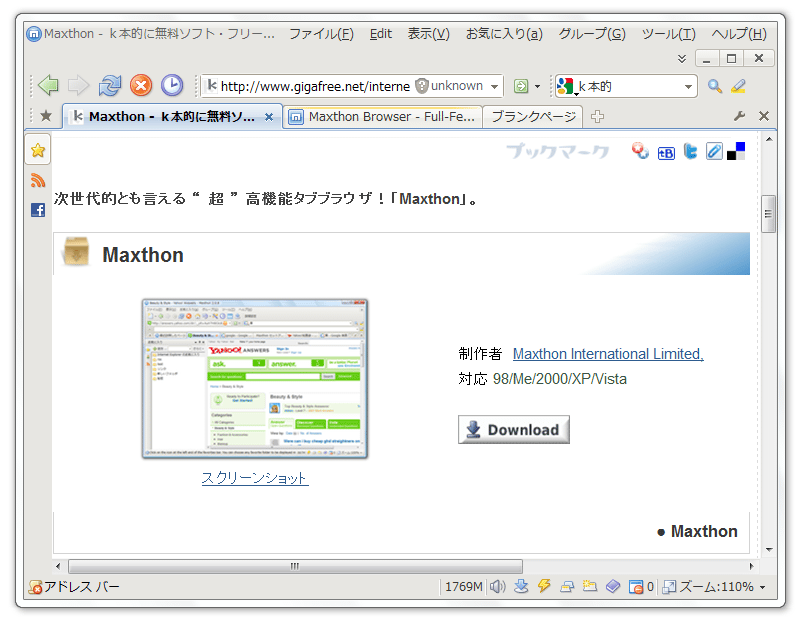Viewport: 800px width, 623px height.
Task: Click the zoom window icon in status bar
Action: pos(669,587)
